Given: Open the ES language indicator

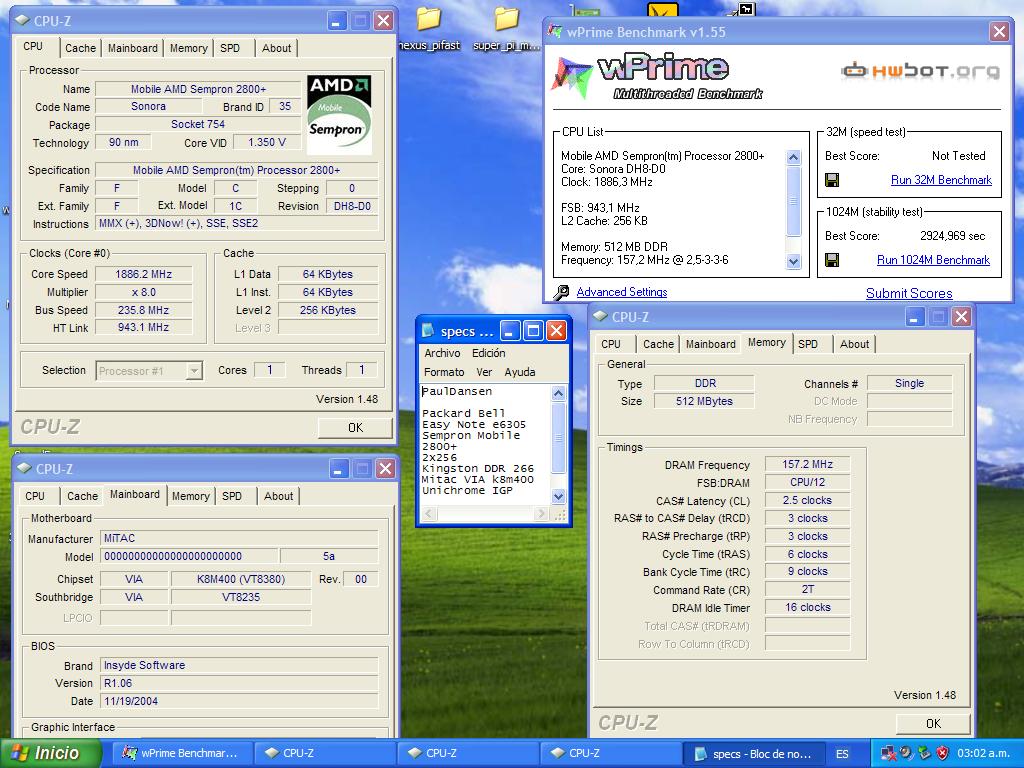Looking at the screenshot, I should tap(842, 754).
